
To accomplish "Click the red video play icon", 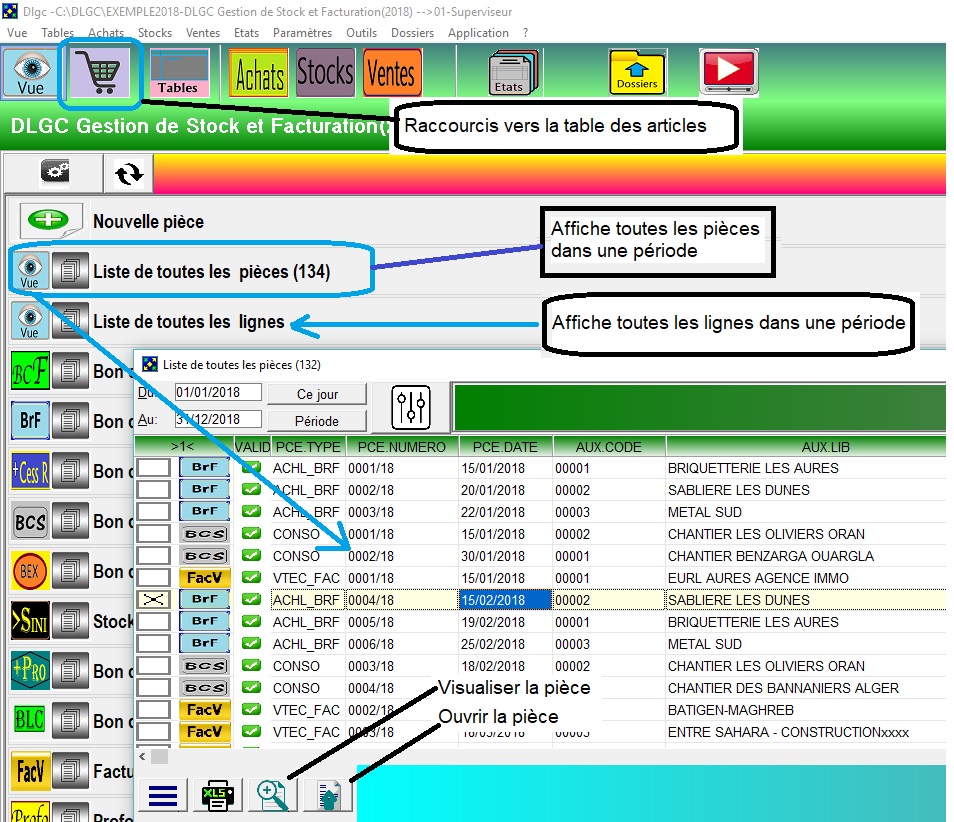I will (x=729, y=73).
